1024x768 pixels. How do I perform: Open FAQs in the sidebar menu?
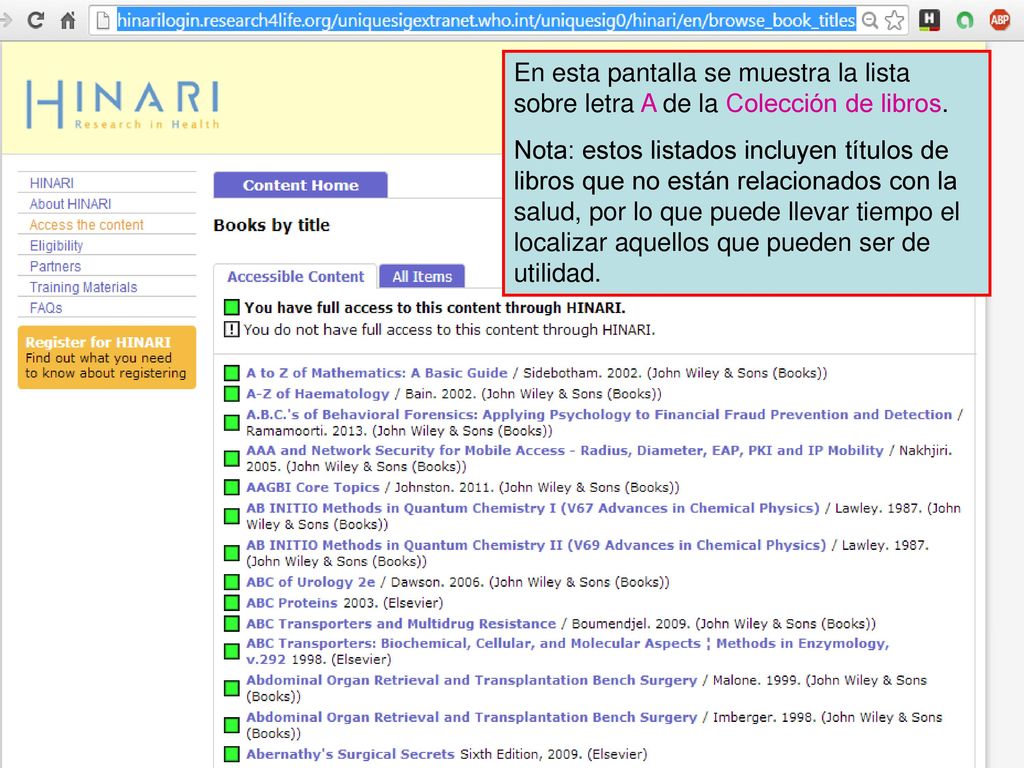(46, 308)
